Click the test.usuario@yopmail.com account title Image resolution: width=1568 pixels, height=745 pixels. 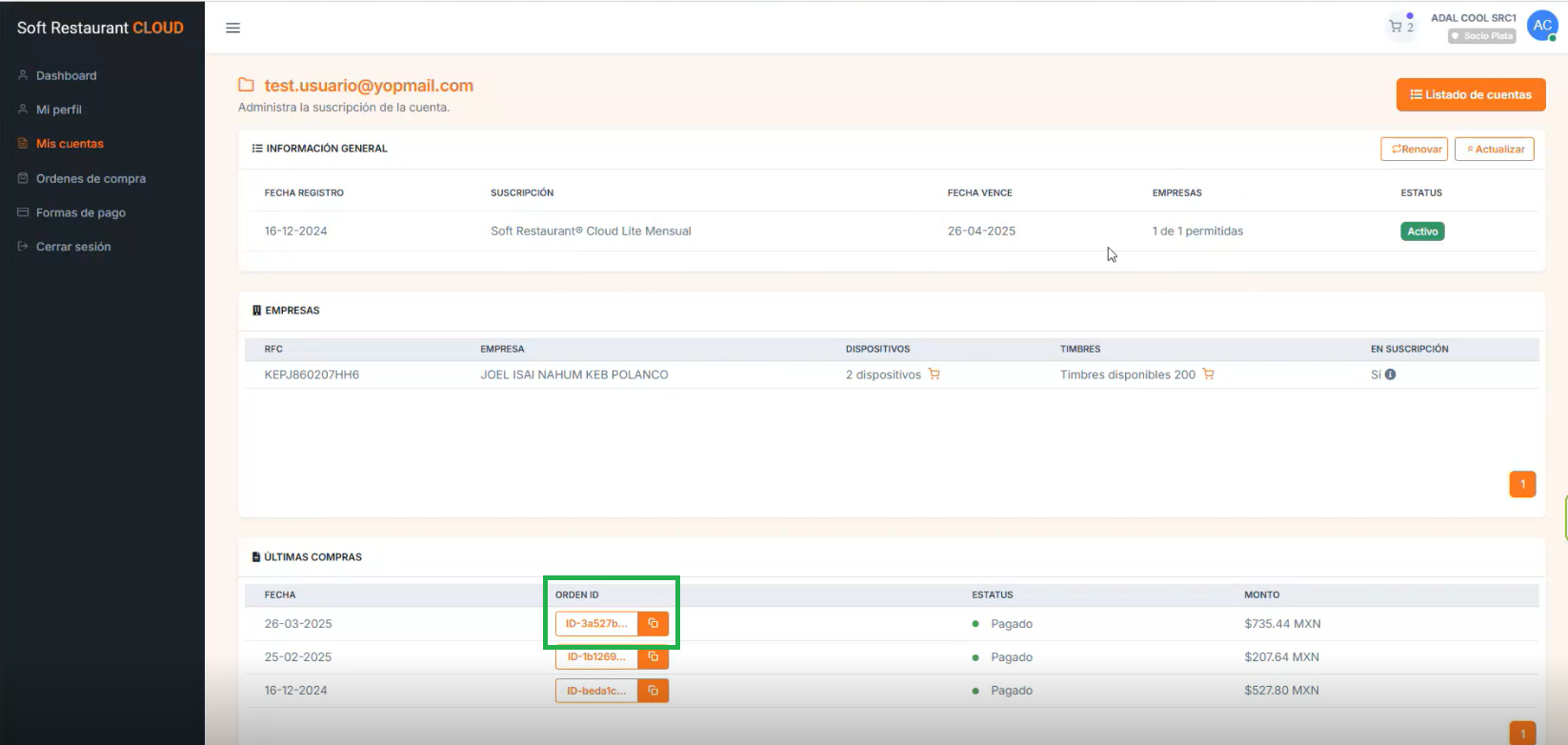(369, 86)
